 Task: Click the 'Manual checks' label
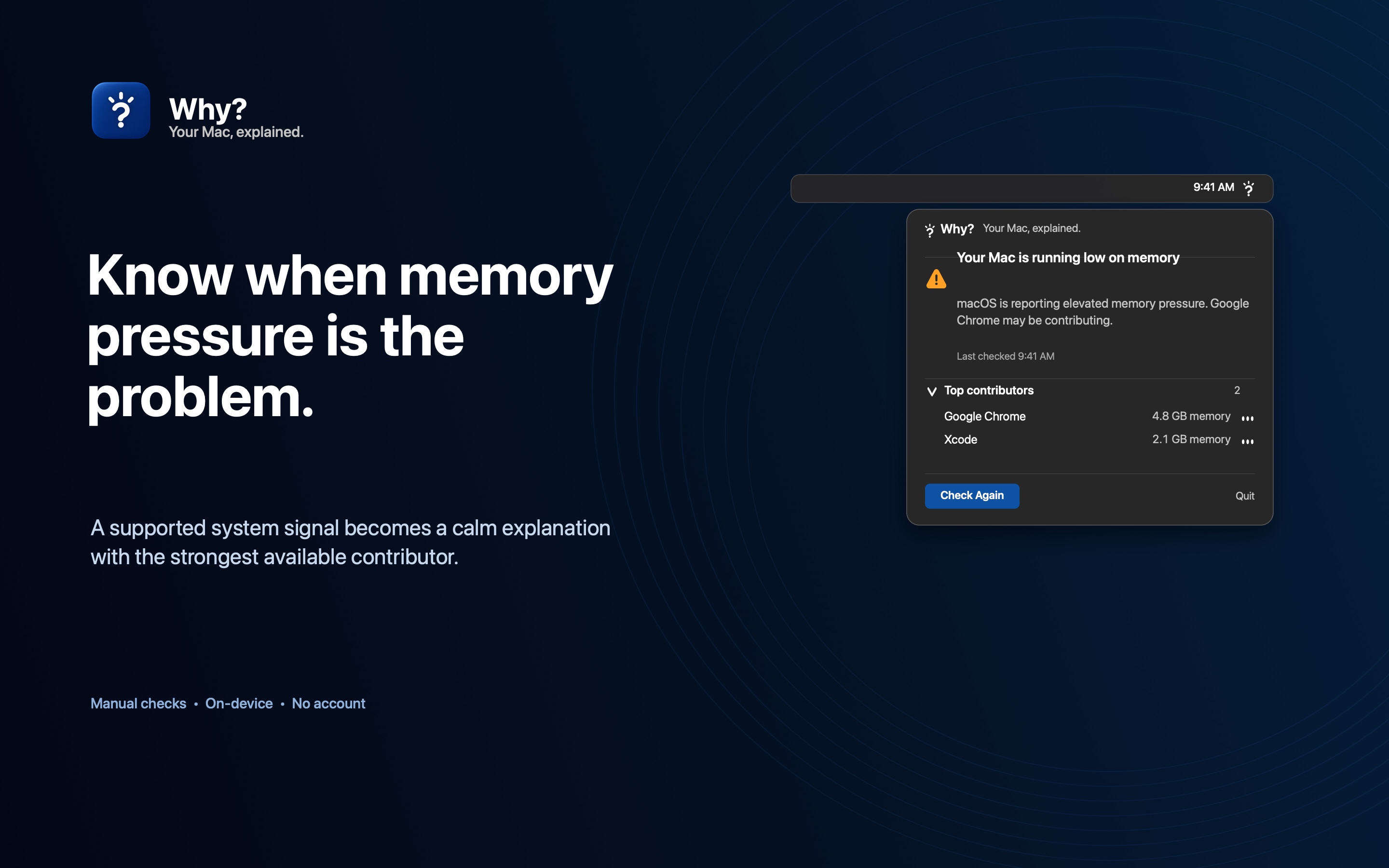138,703
